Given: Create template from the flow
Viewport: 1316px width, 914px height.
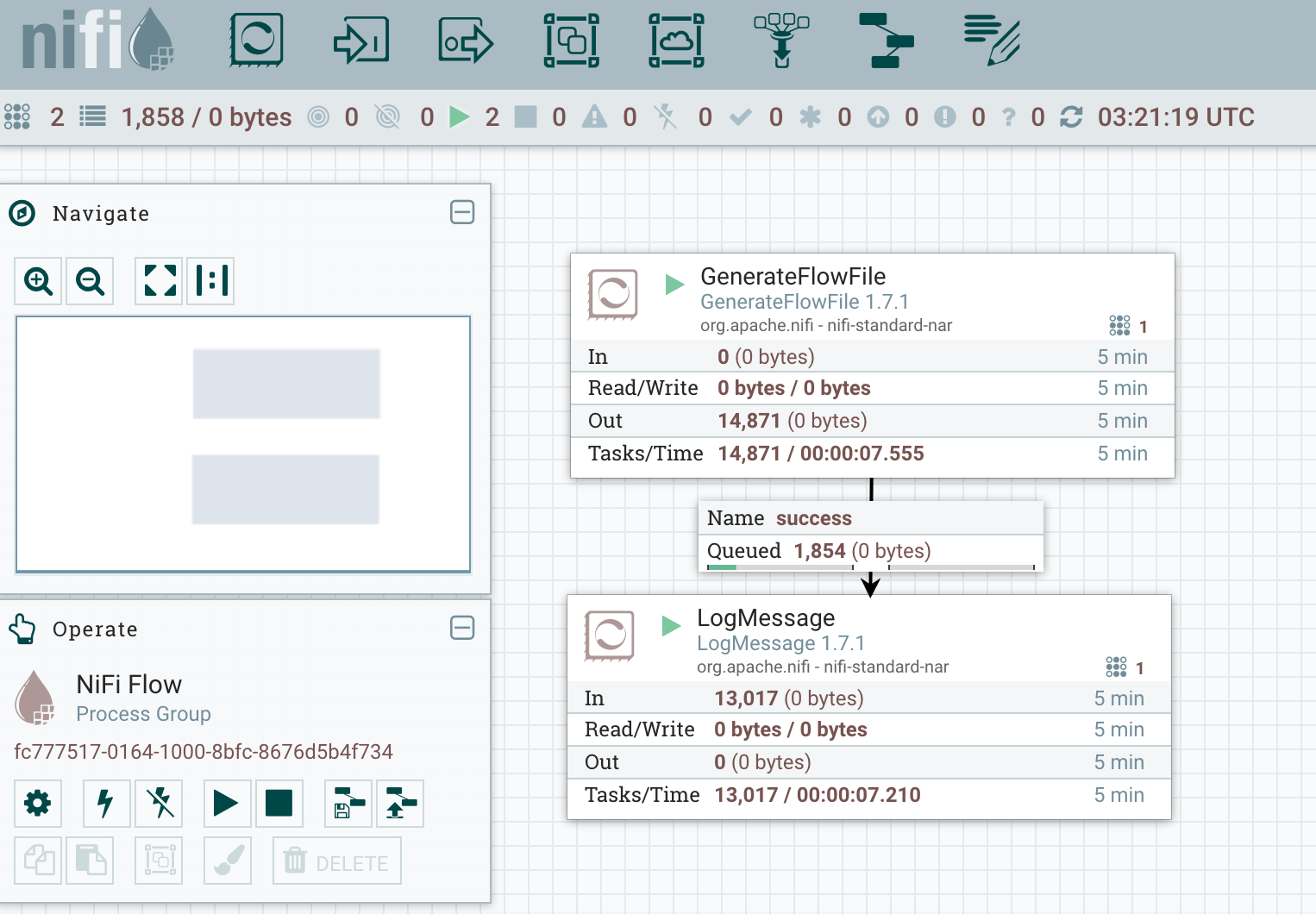Looking at the screenshot, I should (348, 804).
